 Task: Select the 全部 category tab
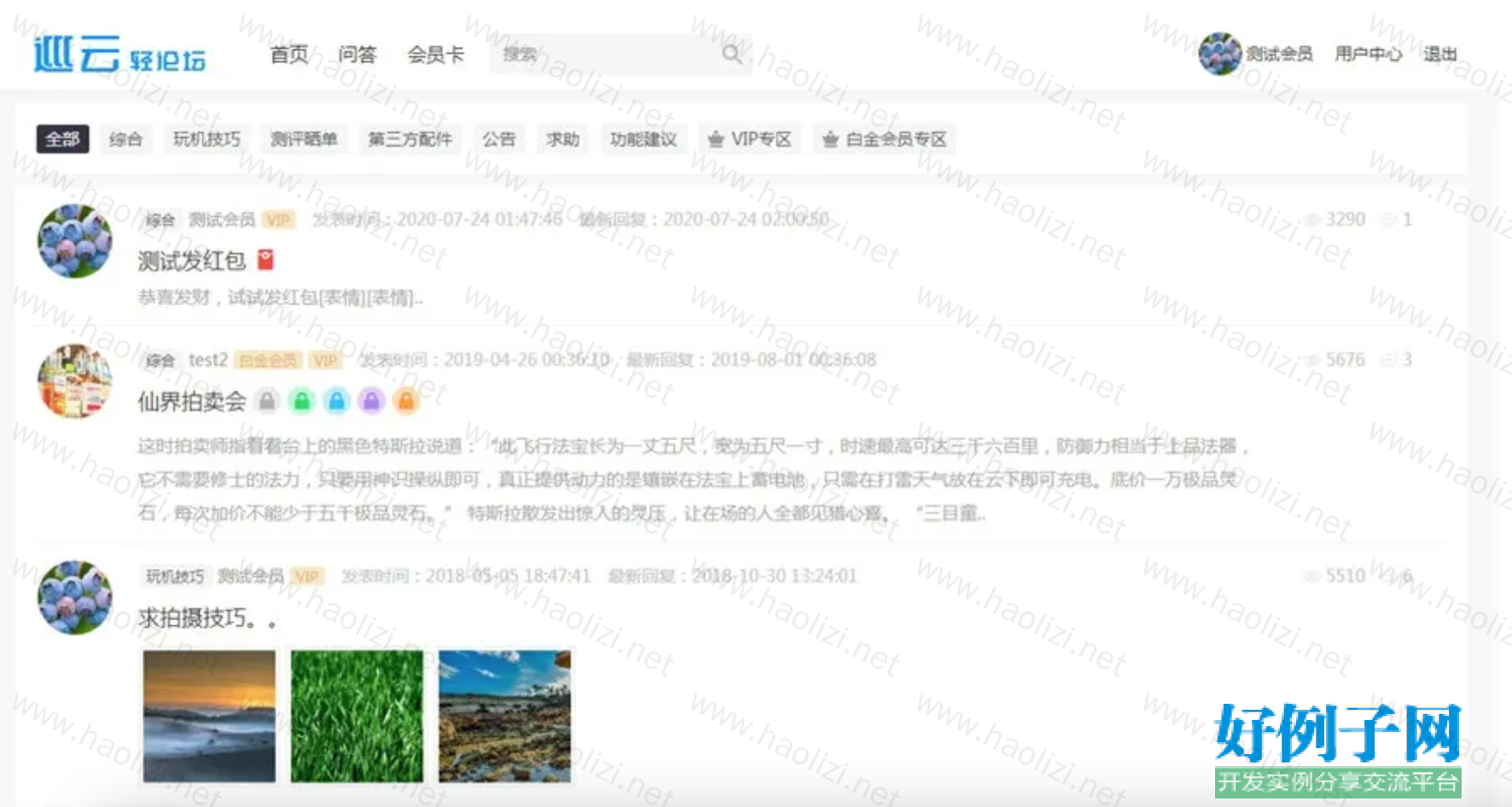(x=62, y=139)
